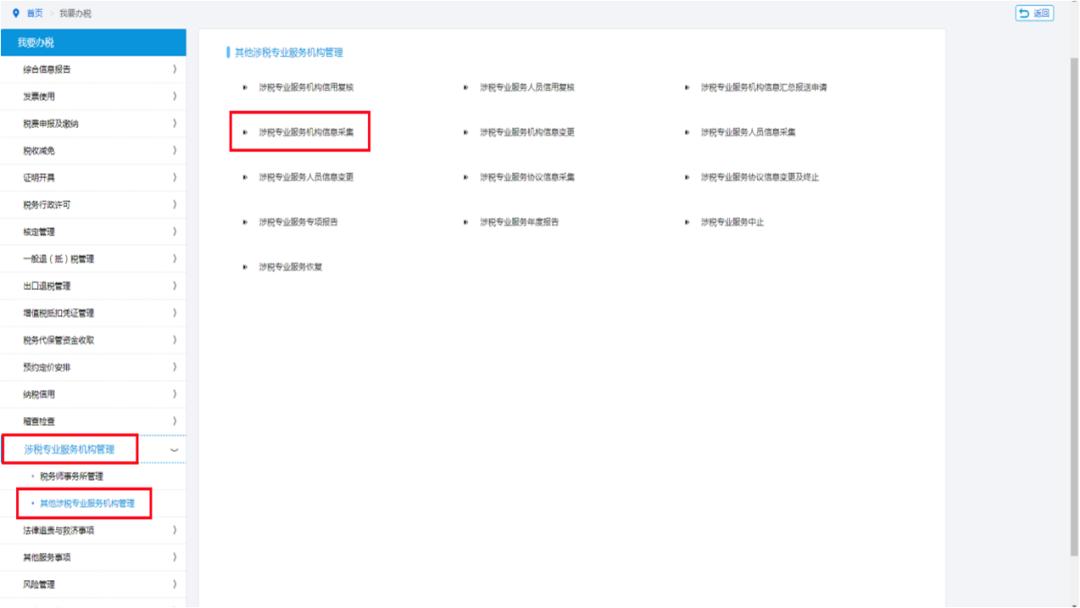The height and width of the screenshot is (608, 1080).
Task: Expand the 发票使用 chevron arrow
Action: click(x=174, y=96)
